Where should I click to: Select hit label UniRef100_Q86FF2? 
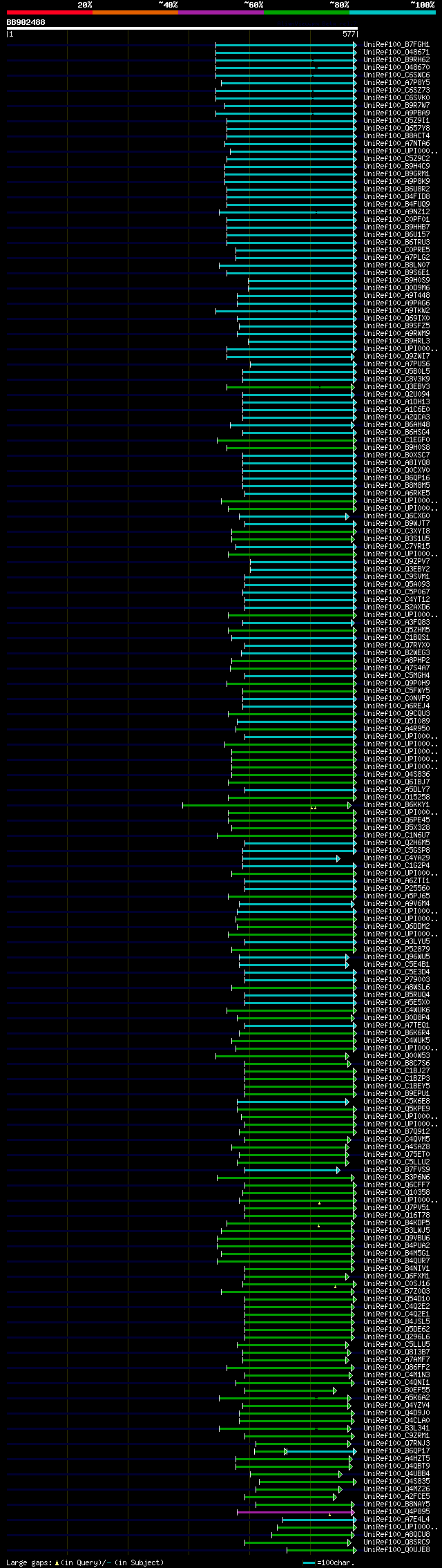click(396, 1367)
